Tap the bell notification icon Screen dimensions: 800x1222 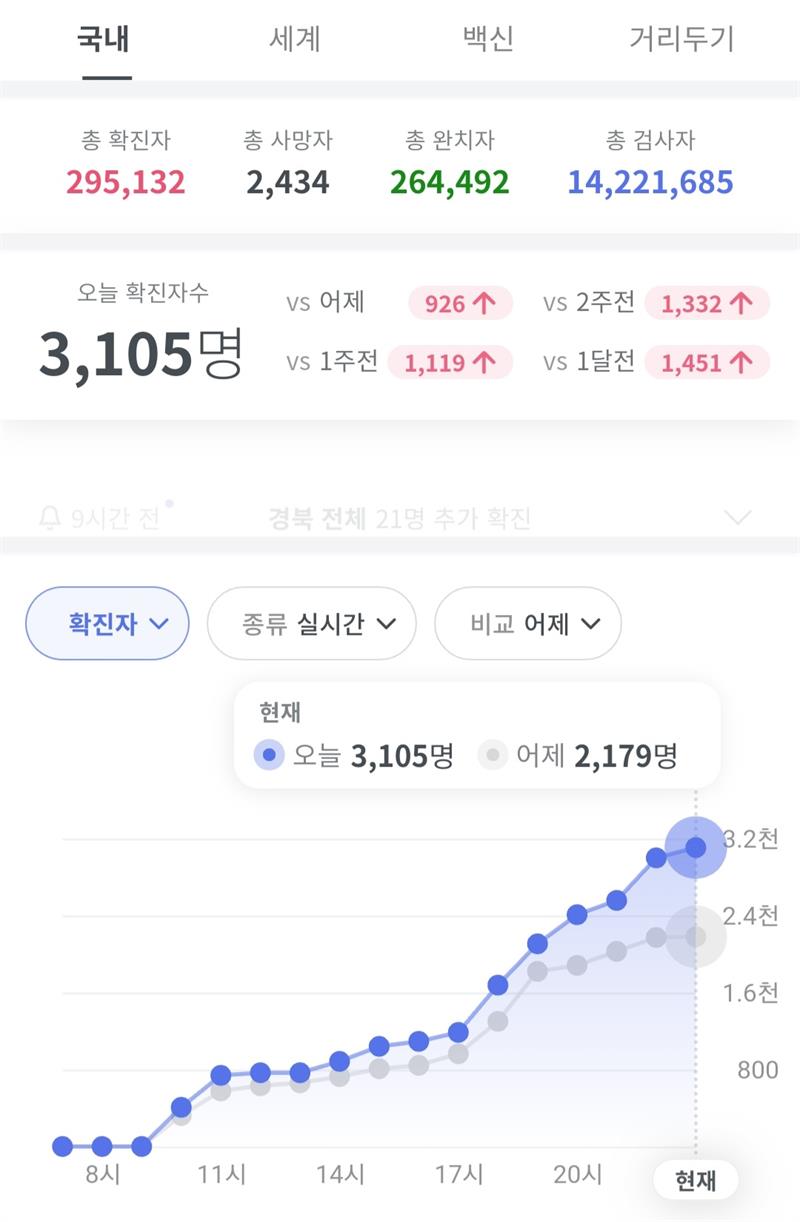[x=49, y=518]
